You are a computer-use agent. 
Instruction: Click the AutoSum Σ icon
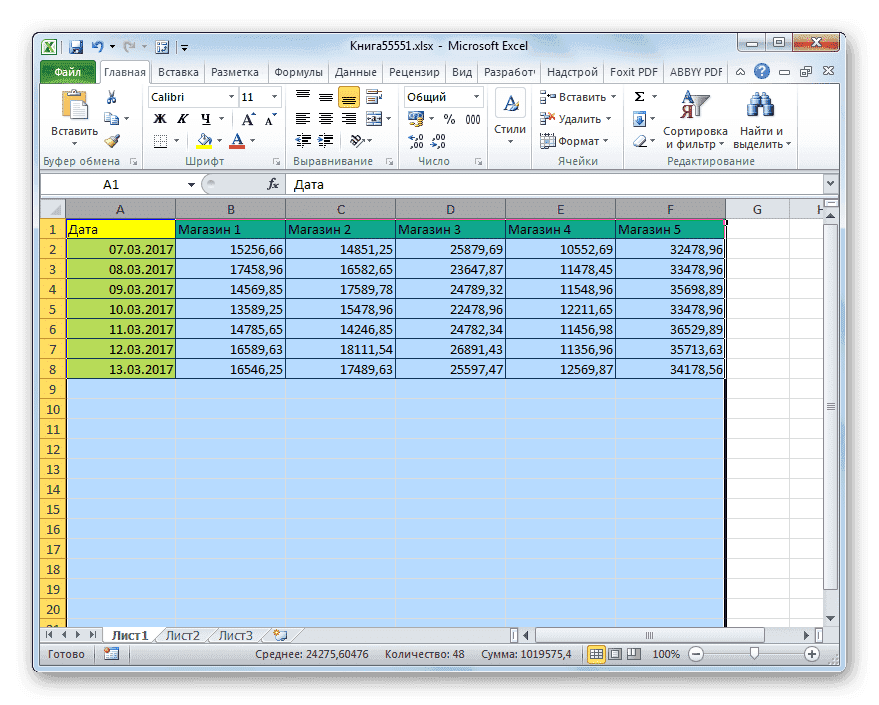(638, 97)
